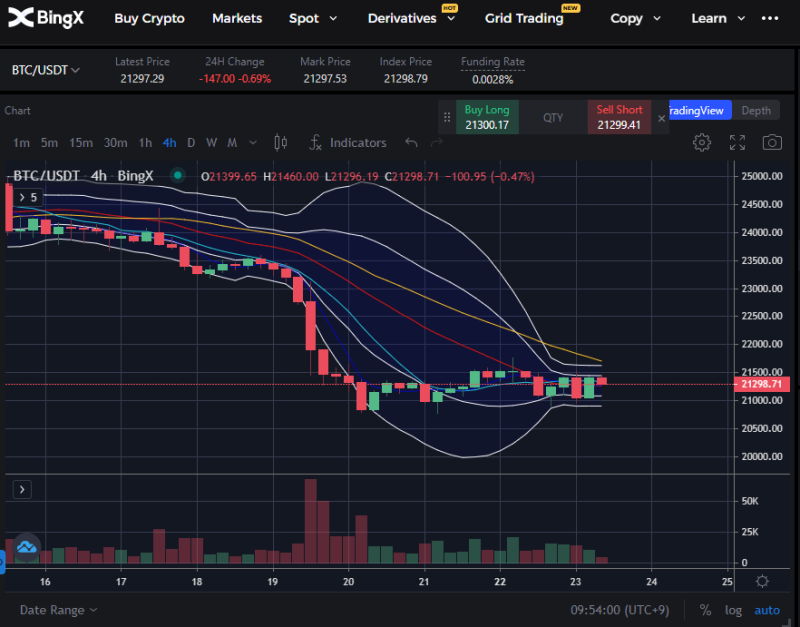Grab the quick trade panel drag handle

pyautogui.click(x=447, y=117)
